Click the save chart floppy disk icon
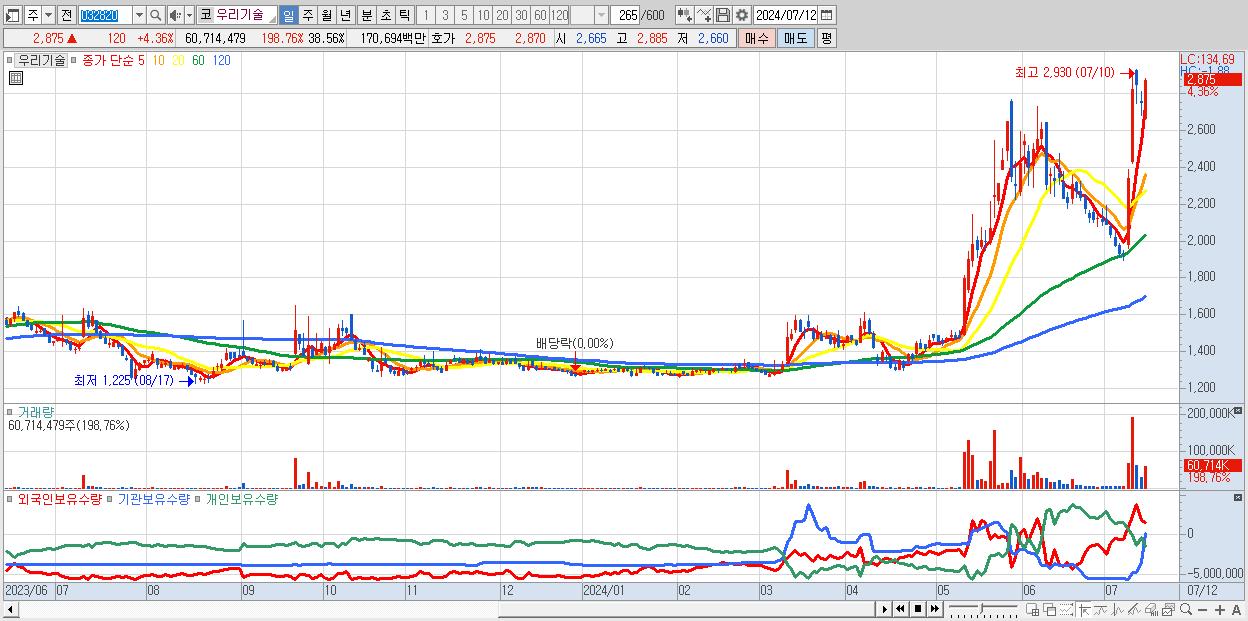1248x621 pixels. point(723,15)
